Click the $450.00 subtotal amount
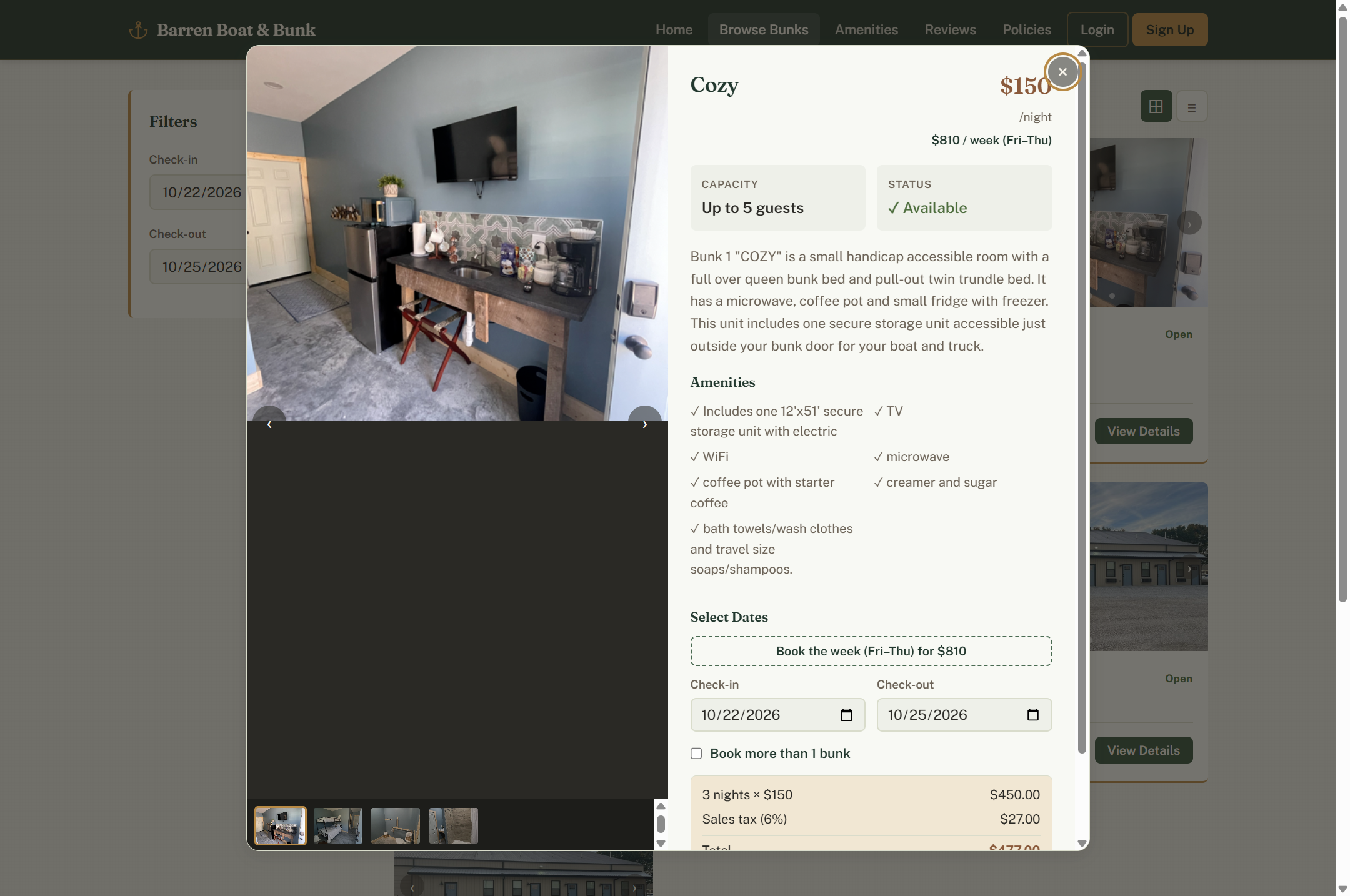 tap(1015, 795)
